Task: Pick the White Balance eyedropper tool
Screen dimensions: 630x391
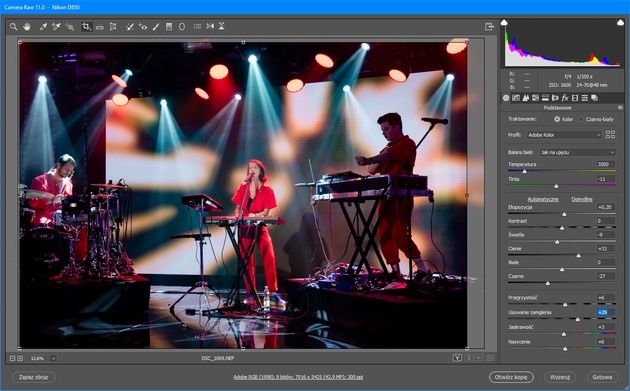Action: click(43, 27)
